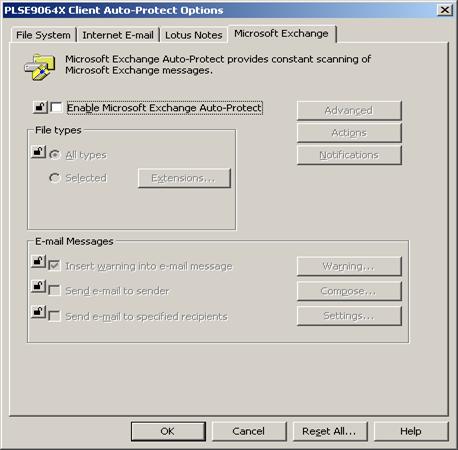The height and width of the screenshot is (450, 458).
Task: Click Reset All... button
Action: [x=330, y=431]
